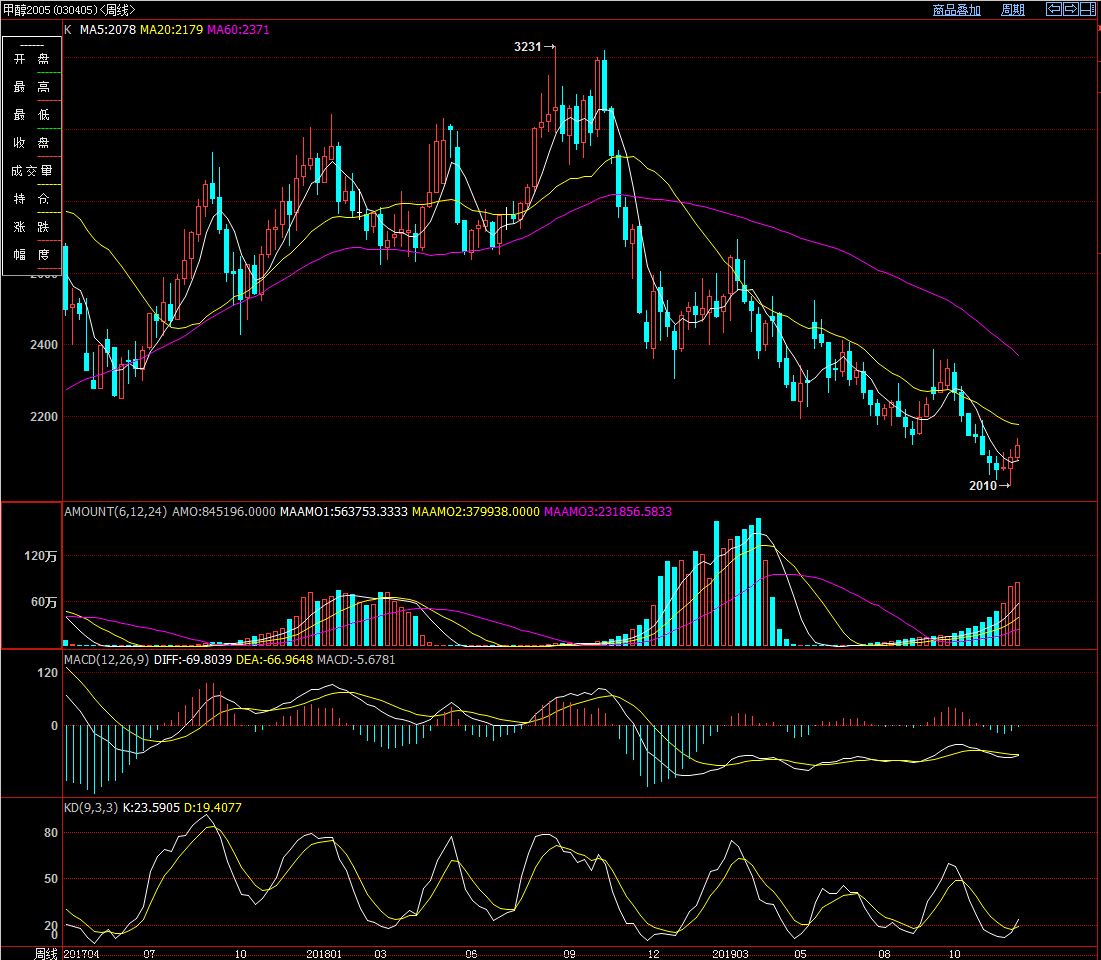The width and height of the screenshot is (1101, 960).
Task: Click the MACD(12,26,9) indicator title
Action: (x=107, y=660)
